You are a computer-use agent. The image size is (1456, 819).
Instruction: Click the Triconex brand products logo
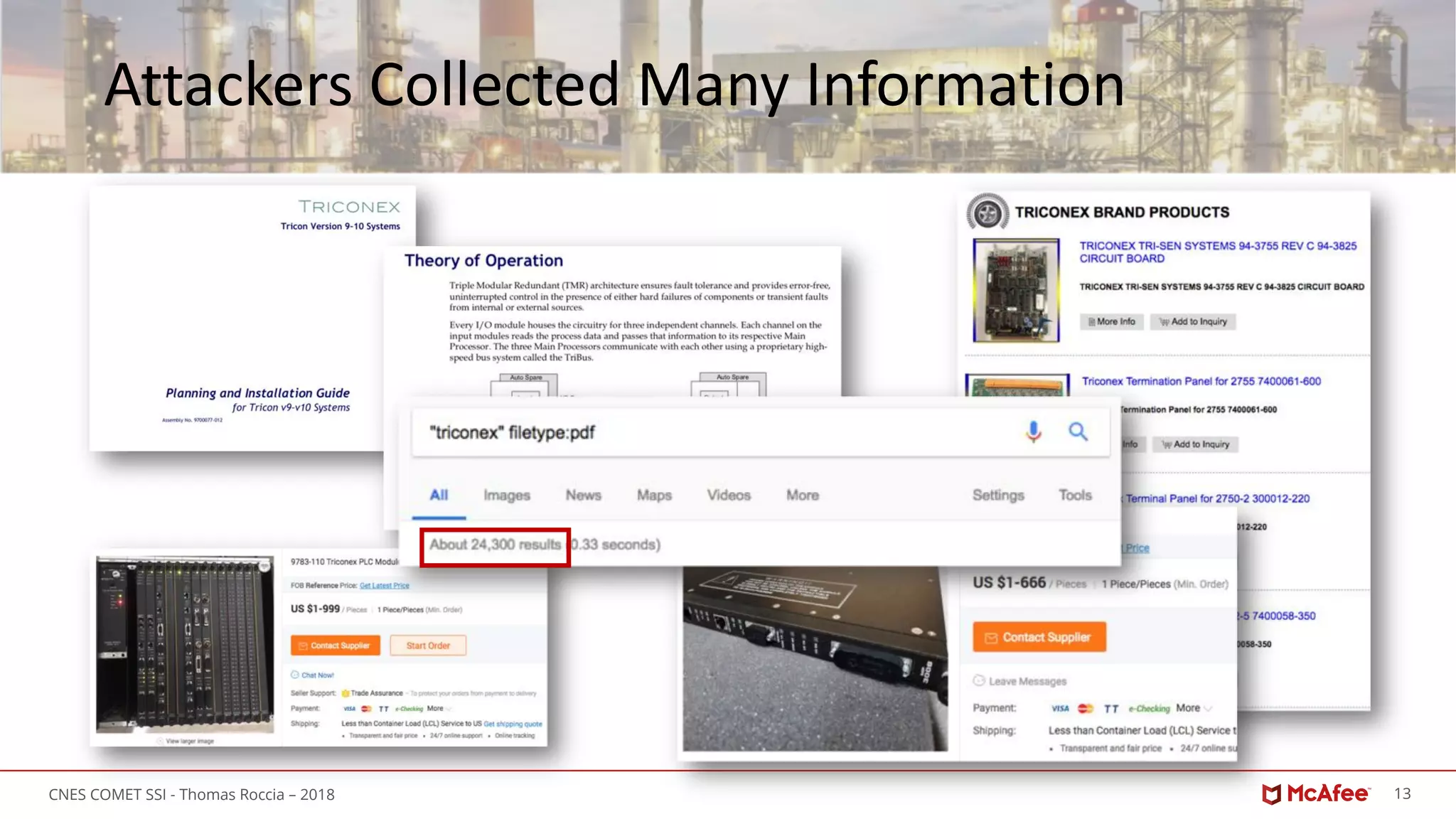(987, 212)
